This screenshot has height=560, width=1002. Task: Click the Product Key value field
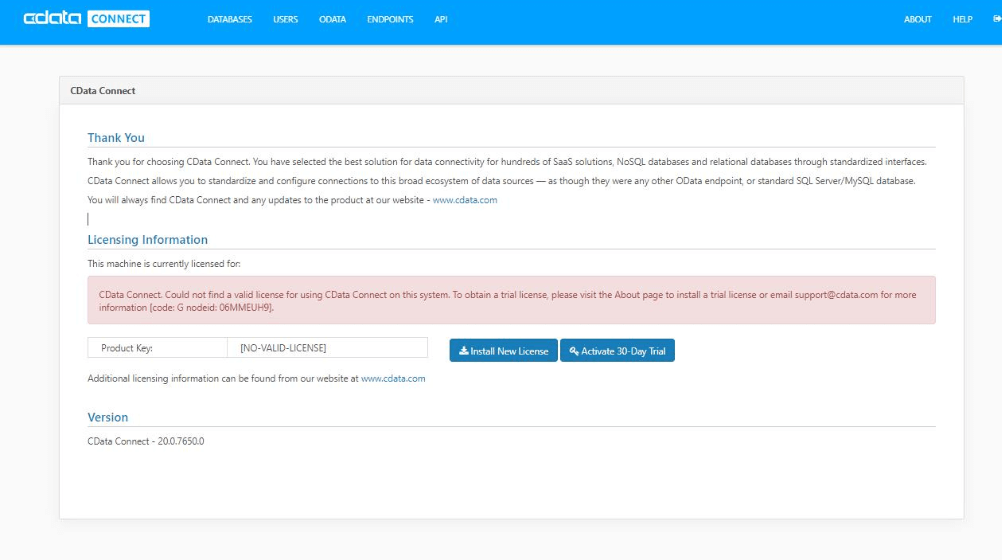point(327,348)
